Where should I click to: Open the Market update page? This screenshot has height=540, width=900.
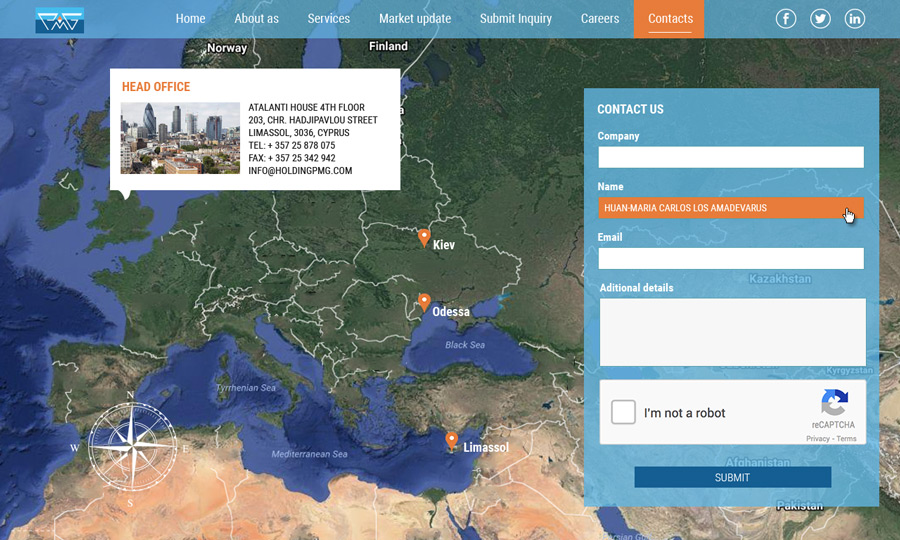414,19
